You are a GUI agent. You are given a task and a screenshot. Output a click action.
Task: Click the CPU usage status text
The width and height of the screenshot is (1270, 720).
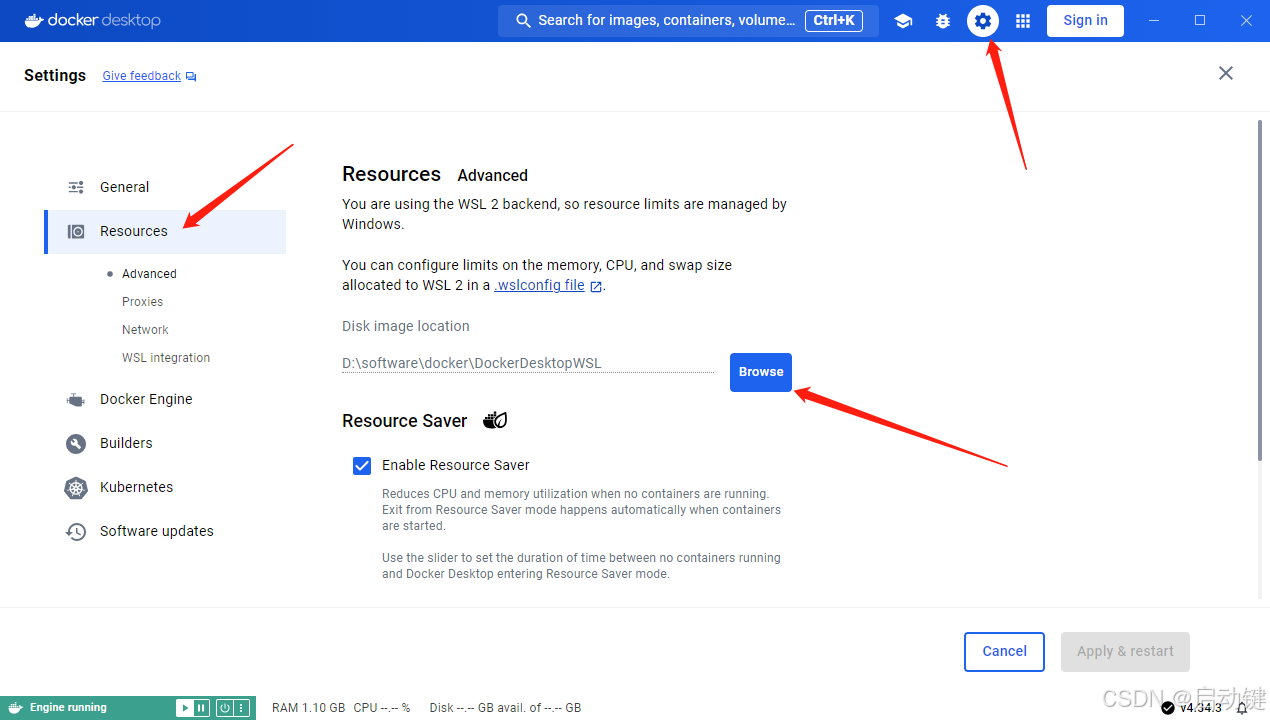coord(382,708)
